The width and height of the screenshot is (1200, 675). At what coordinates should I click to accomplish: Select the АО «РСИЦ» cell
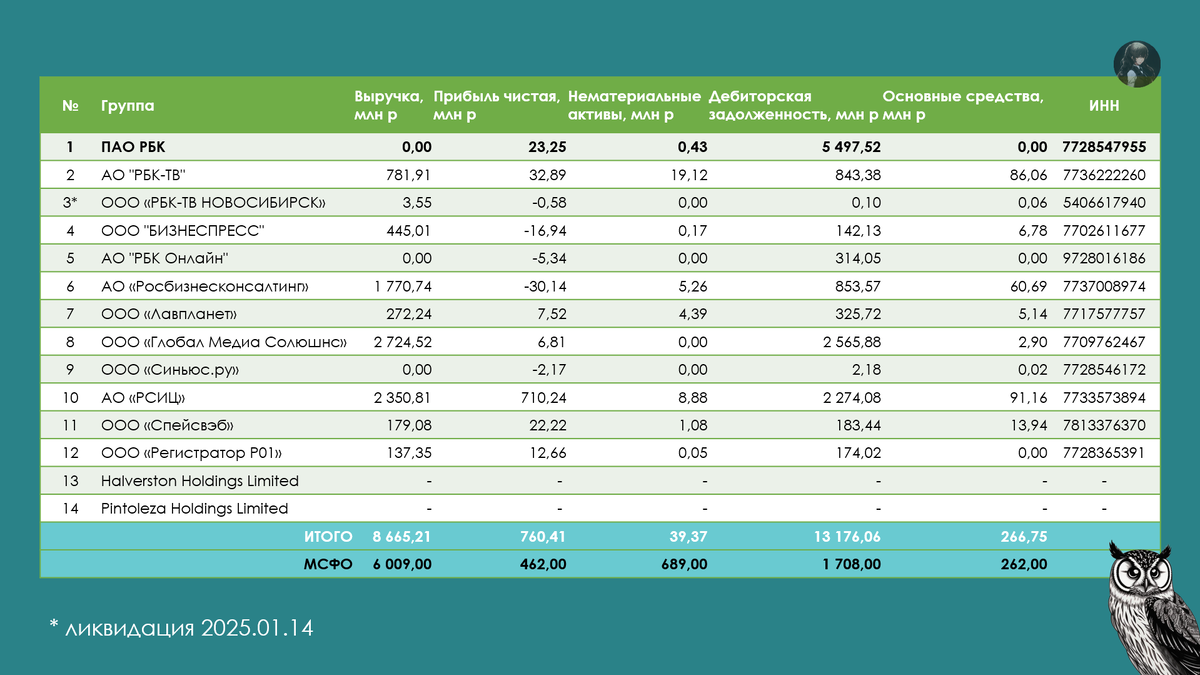(x=143, y=398)
